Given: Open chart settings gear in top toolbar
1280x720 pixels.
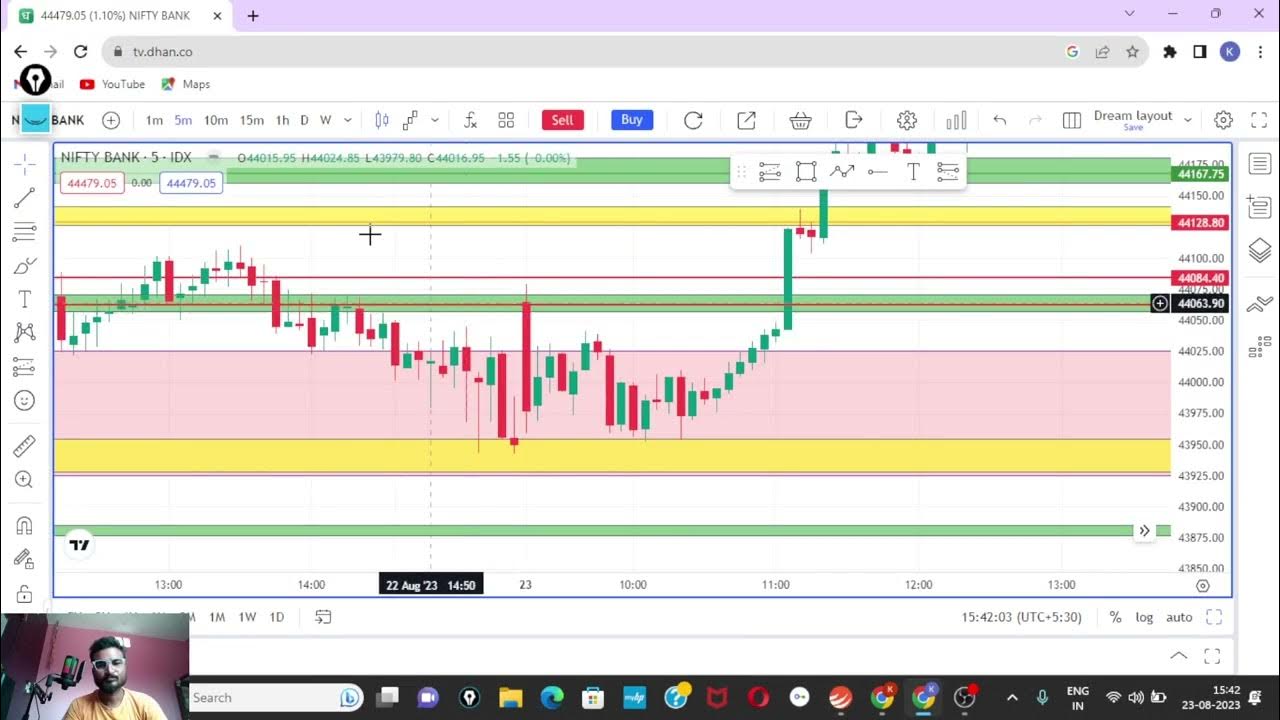Looking at the screenshot, I should click(x=907, y=120).
